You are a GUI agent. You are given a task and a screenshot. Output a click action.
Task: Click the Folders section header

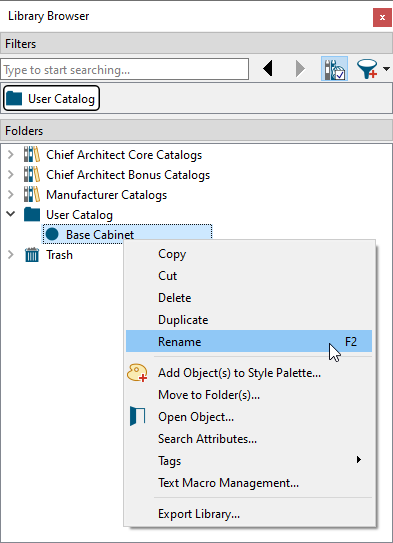196,131
